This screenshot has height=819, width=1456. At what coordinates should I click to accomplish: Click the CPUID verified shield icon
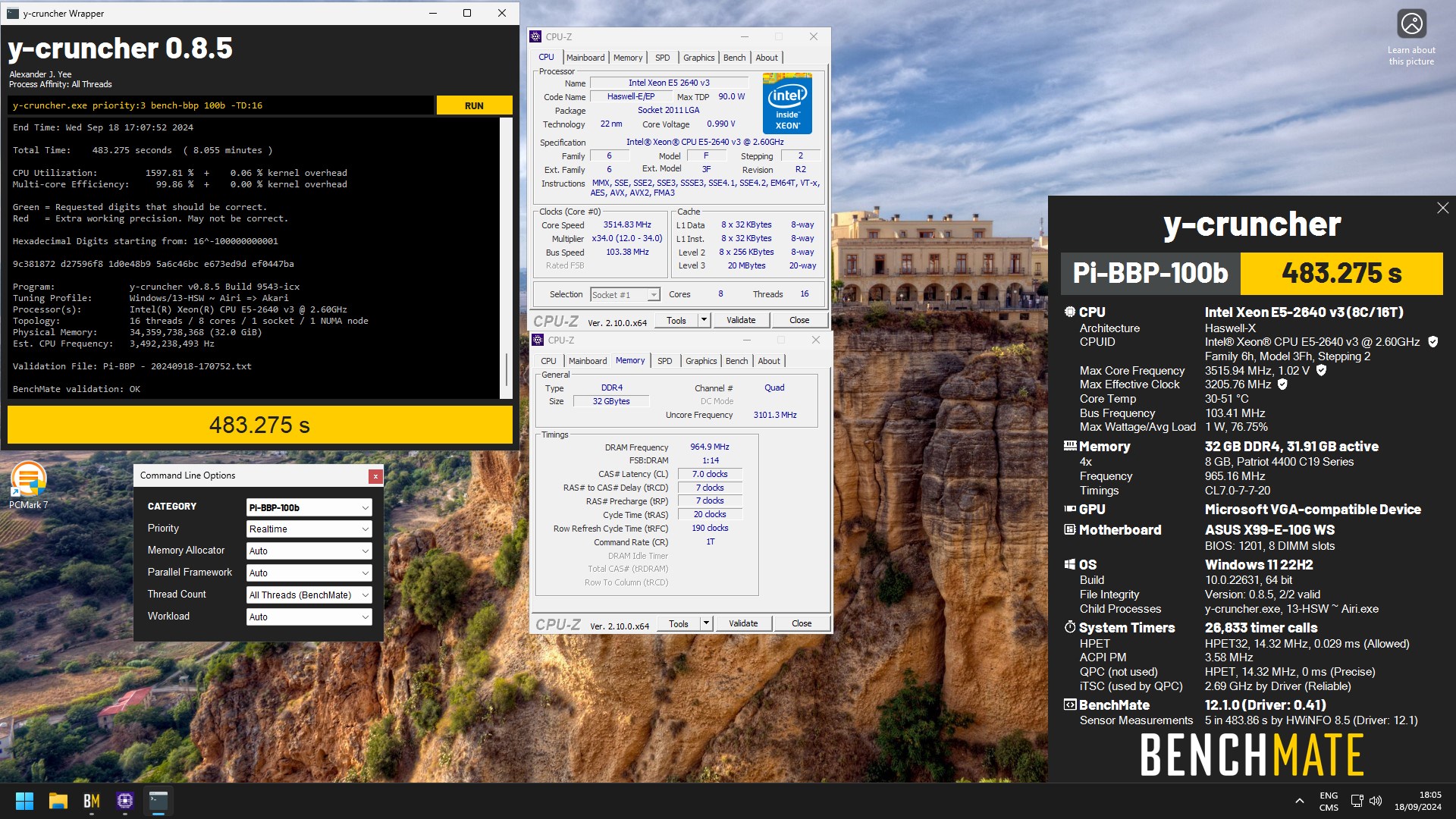coord(1432,342)
